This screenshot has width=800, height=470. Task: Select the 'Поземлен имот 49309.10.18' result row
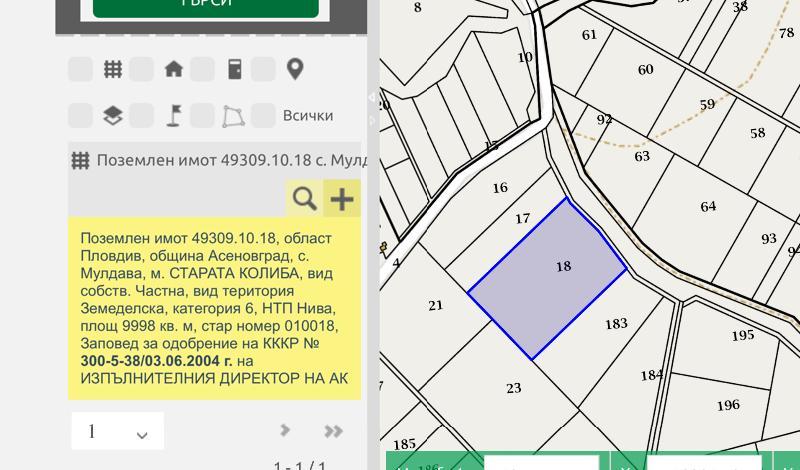click(x=220, y=161)
